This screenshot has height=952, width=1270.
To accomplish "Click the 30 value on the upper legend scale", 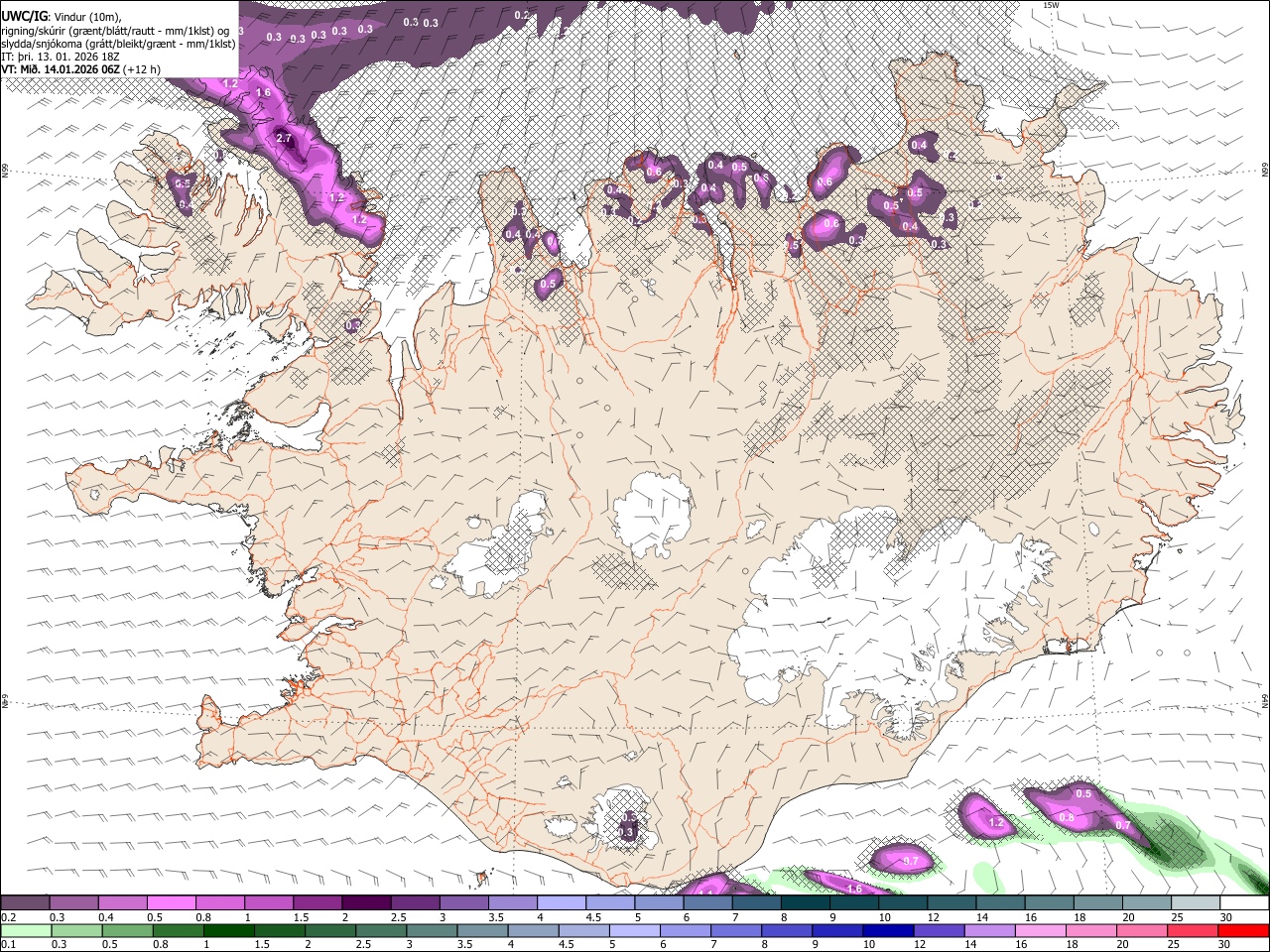I will [x=1226, y=917].
